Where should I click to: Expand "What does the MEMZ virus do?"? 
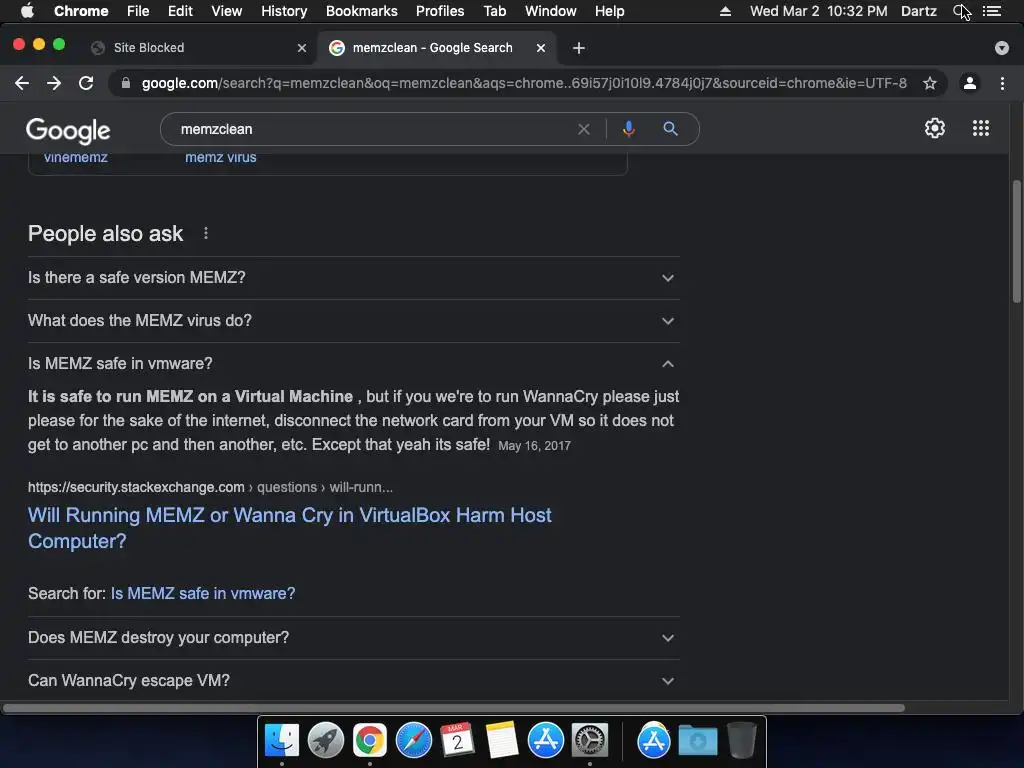[353, 321]
